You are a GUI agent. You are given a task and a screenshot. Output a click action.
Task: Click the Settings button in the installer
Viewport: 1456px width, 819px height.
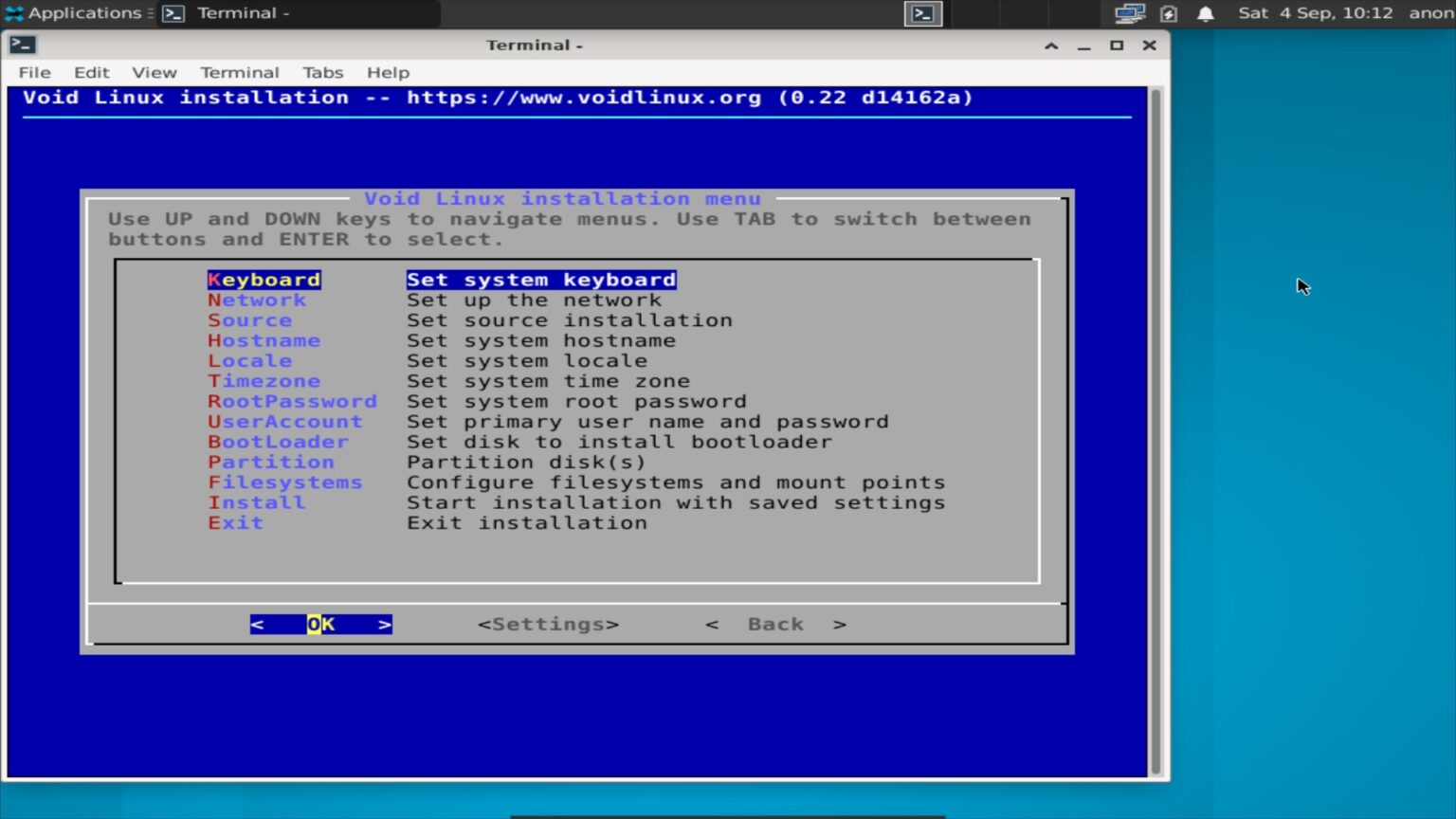(x=548, y=624)
